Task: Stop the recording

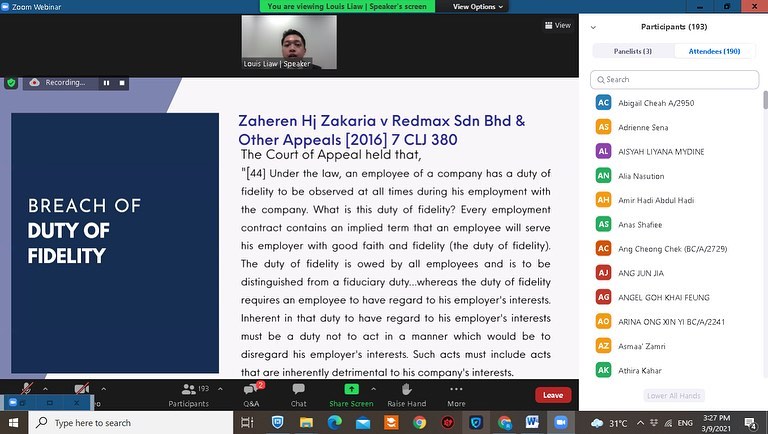Action: click(x=122, y=82)
